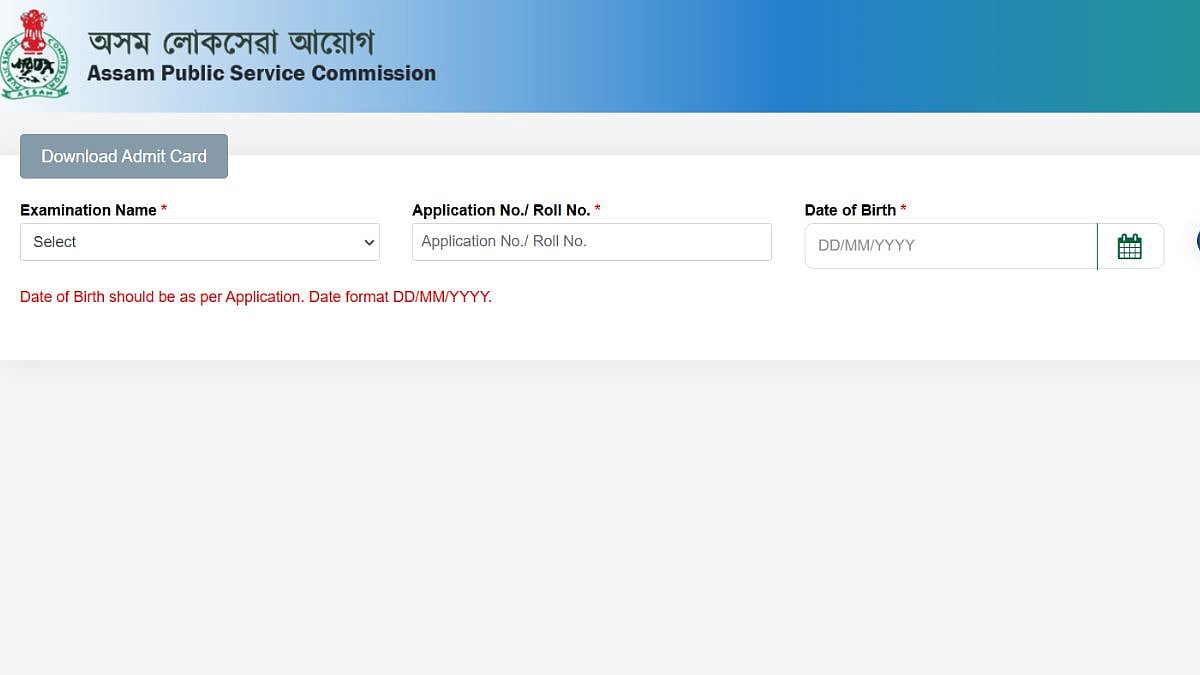Click the Assam government emblem logo
The height and width of the screenshot is (675, 1200).
pos(35,55)
